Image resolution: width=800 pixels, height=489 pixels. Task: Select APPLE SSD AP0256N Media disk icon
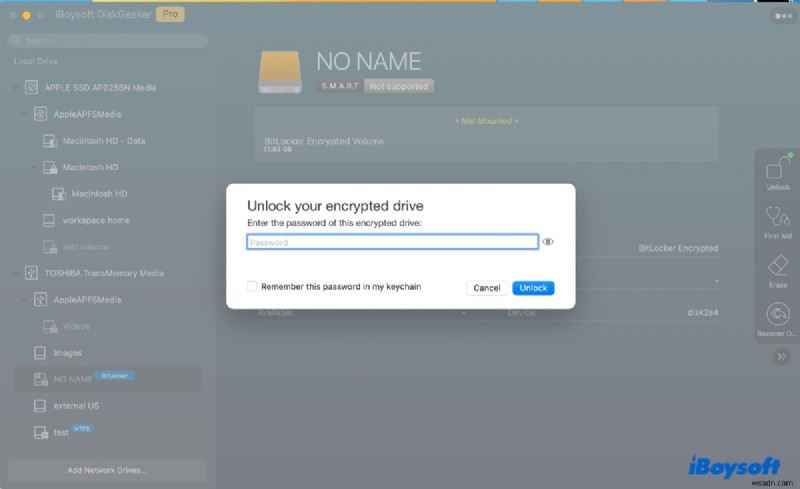(31, 87)
